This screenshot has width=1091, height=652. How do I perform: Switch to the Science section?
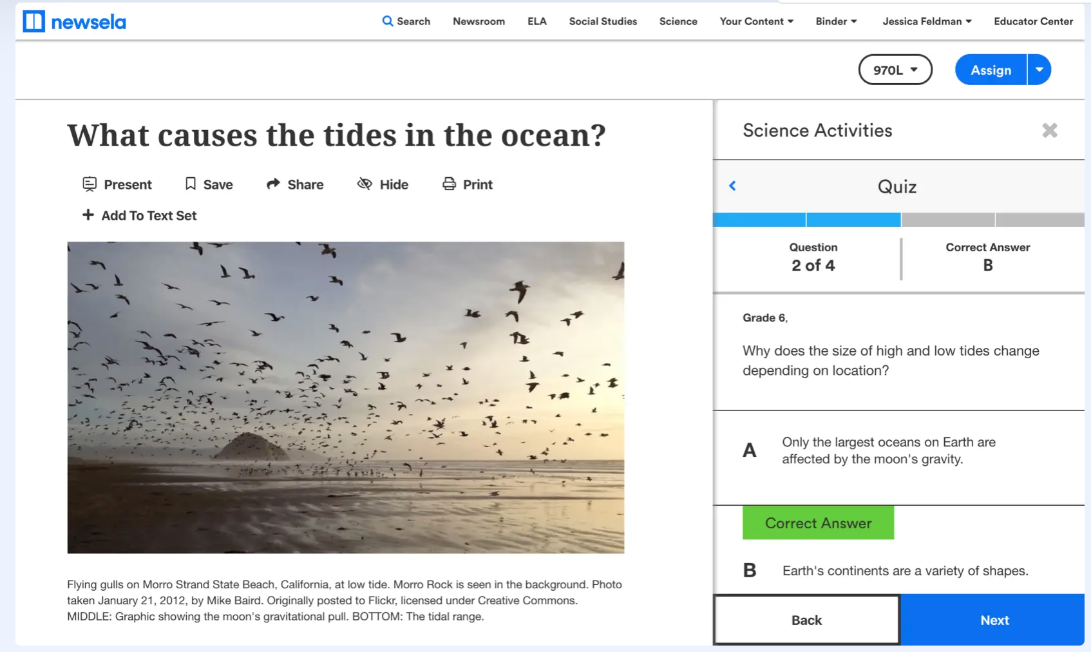(x=678, y=21)
